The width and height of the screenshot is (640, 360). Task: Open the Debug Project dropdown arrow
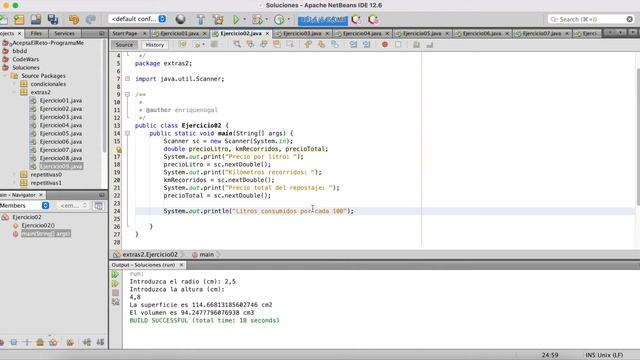click(267, 19)
